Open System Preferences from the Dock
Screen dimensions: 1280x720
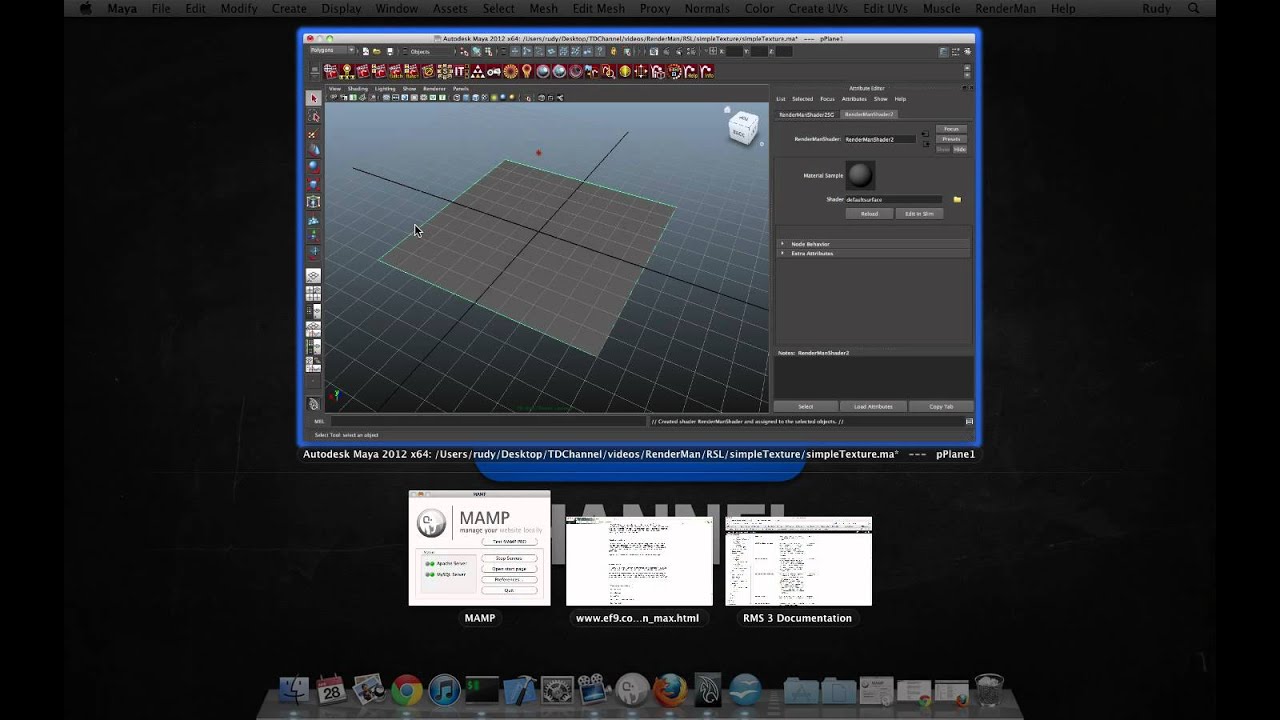pyautogui.click(x=557, y=690)
